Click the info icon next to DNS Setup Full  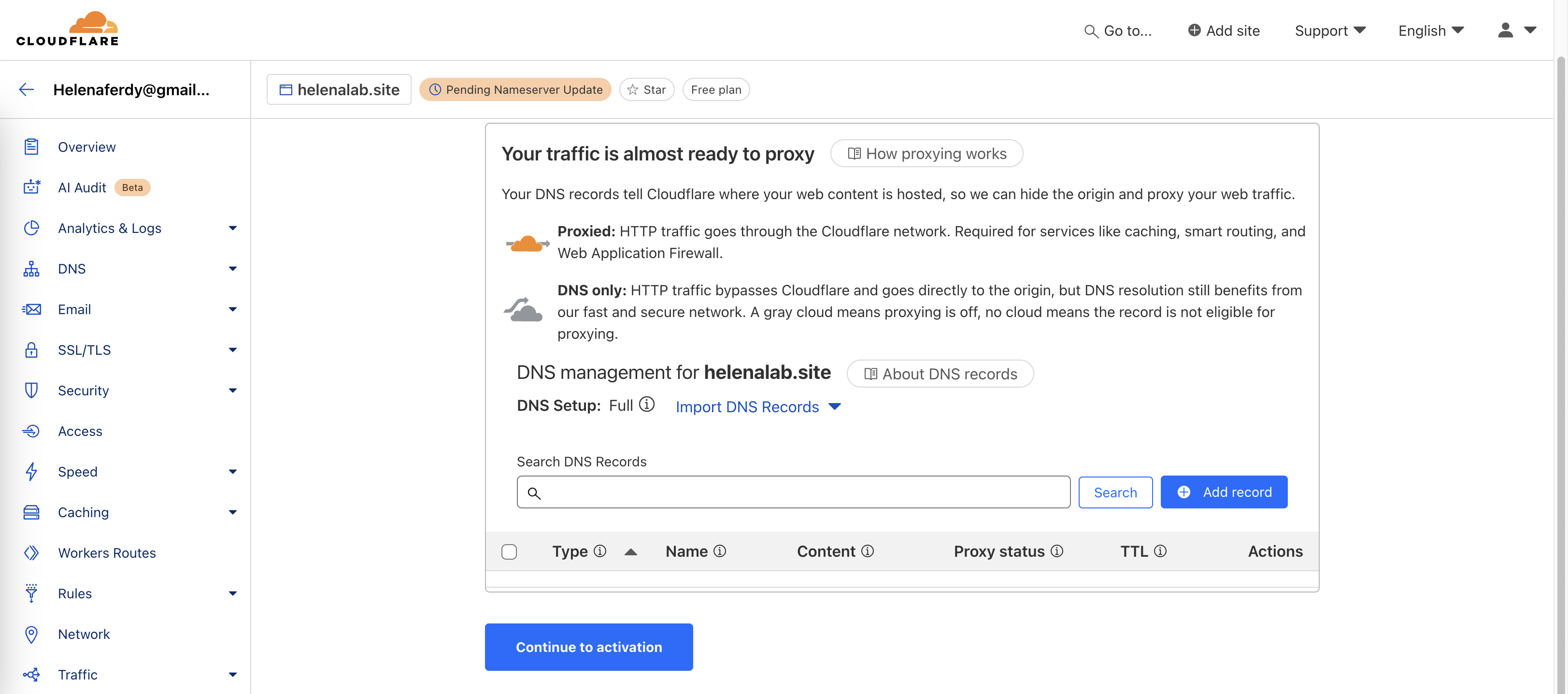(646, 405)
